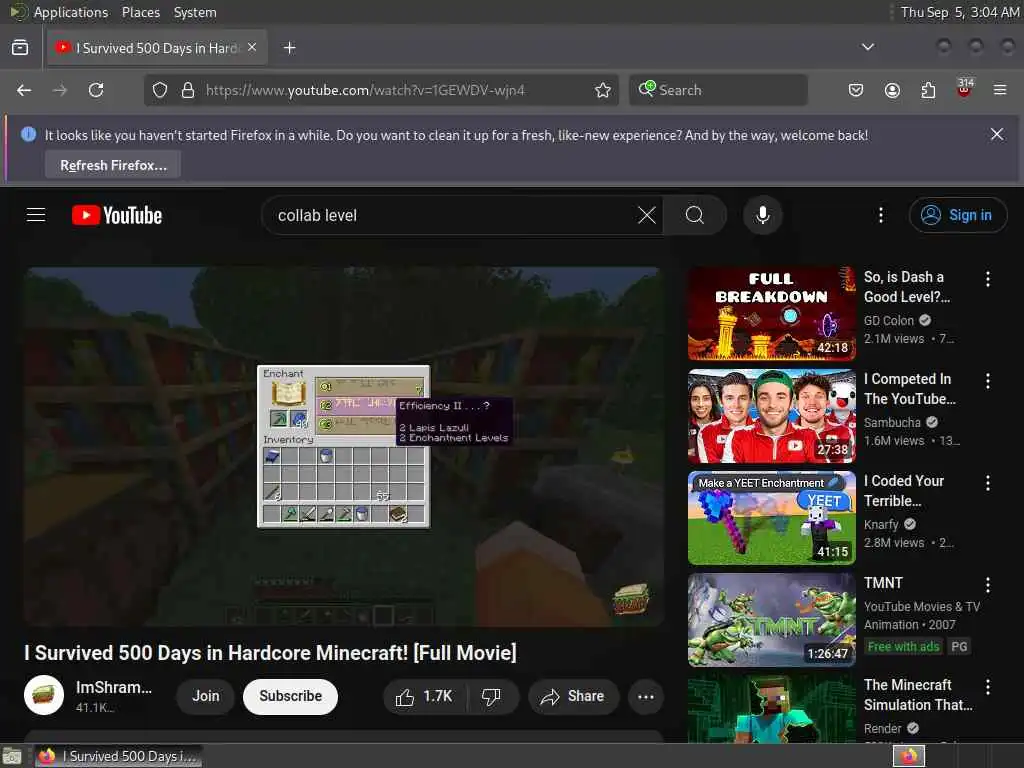Click the date and time clock

959,12
